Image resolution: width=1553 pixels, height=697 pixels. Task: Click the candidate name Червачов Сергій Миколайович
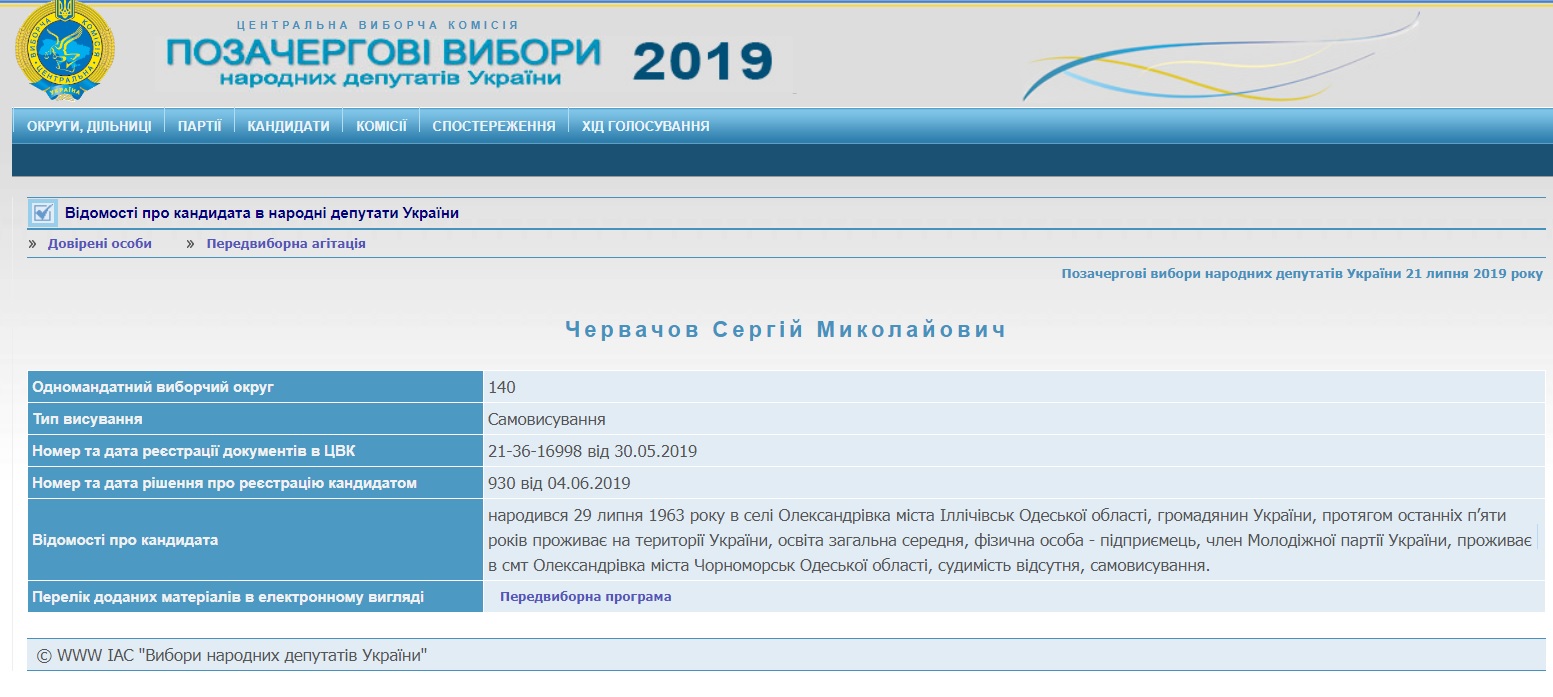pos(785,330)
